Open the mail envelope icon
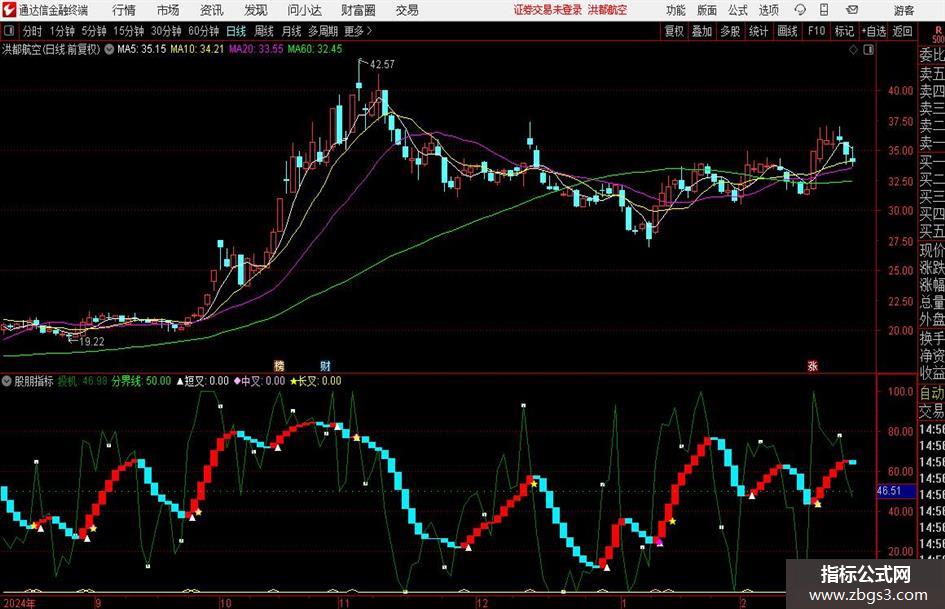This screenshot has height=609, width=945. click(852, 10)
